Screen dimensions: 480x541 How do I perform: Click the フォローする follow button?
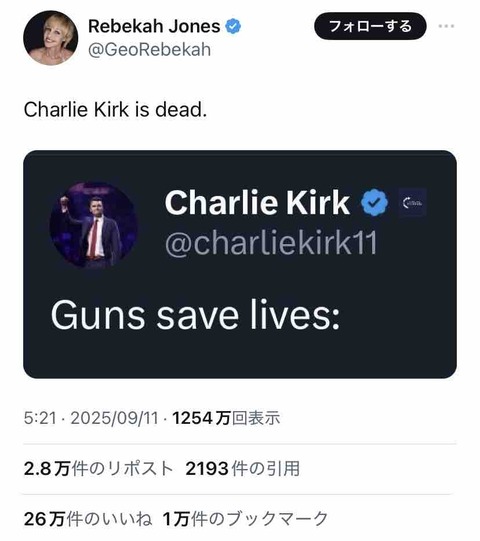pos(370,26)
